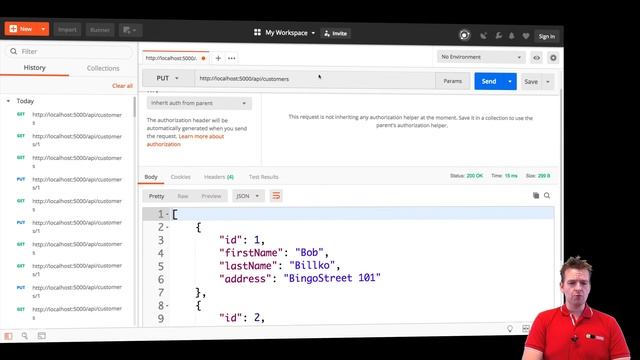The width and height of the screenshot is (640, 360).
Task: Select the response Body tab
Action: [151, 177]
